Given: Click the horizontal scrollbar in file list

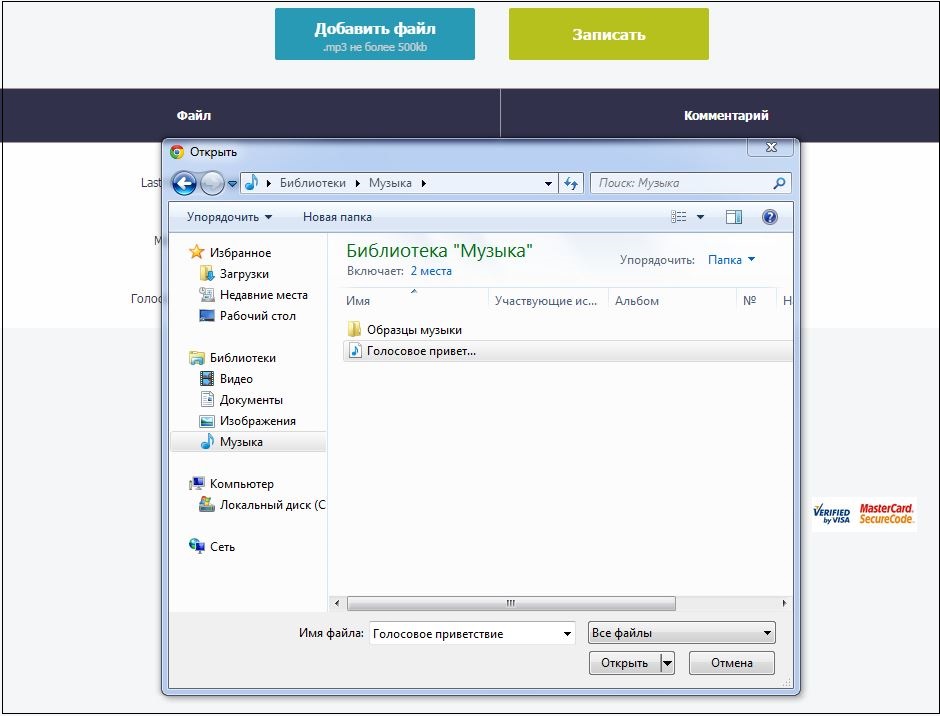Looking at the screenshot, I should [510, 603].
